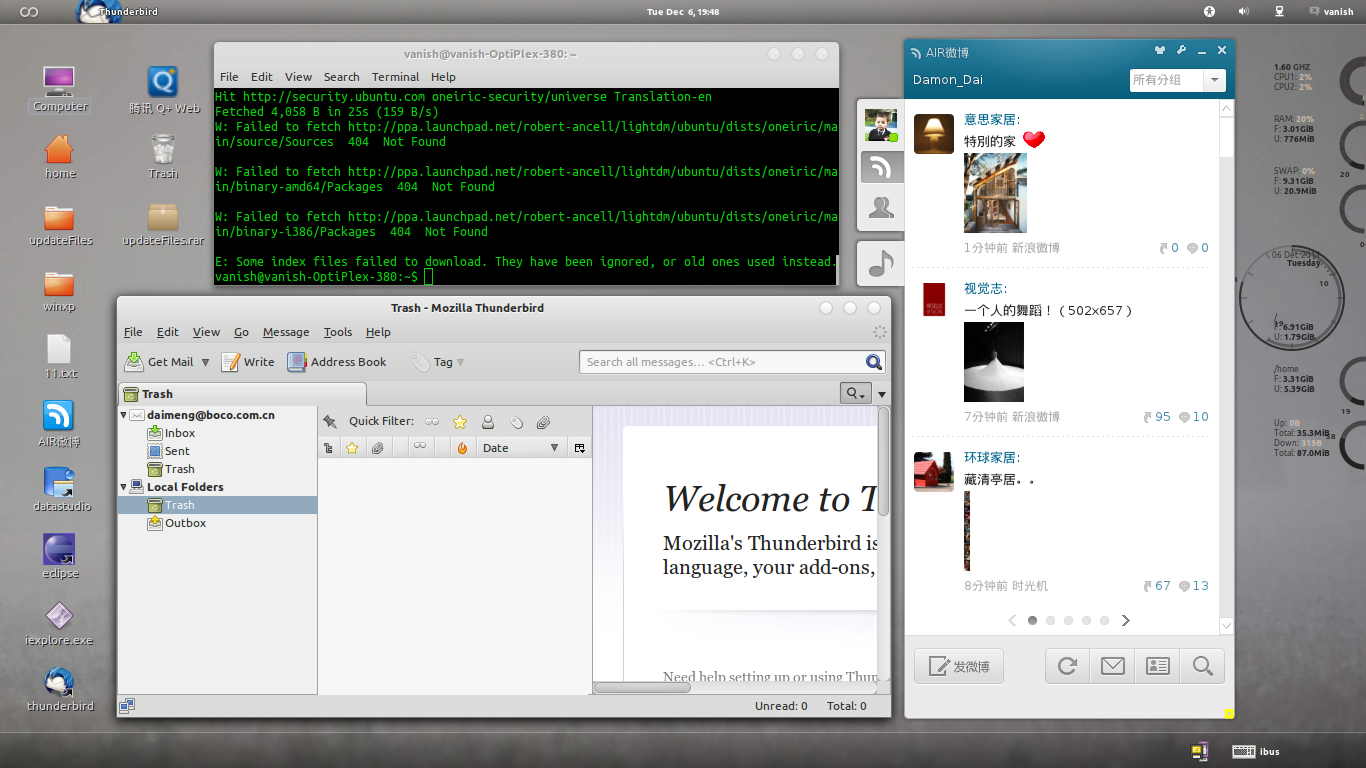Open the profile card icon in AIR微博
The height and width of the screenshot is (768, 1366).
[x=1157, y=666]
